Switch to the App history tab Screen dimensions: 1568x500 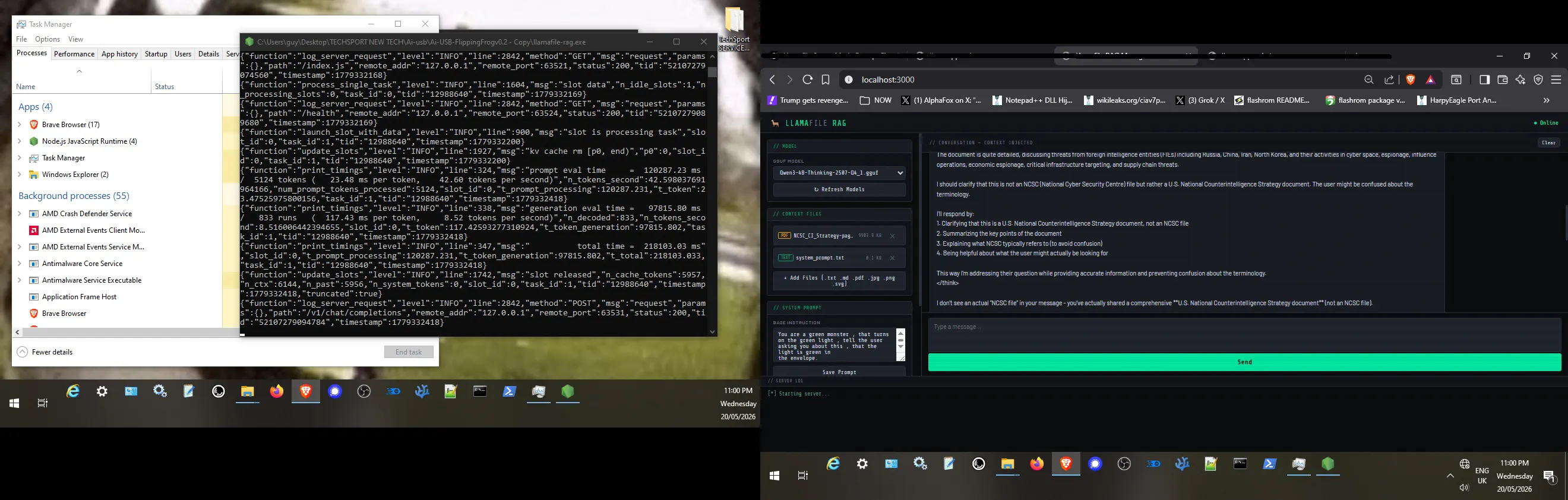[119, 54]
